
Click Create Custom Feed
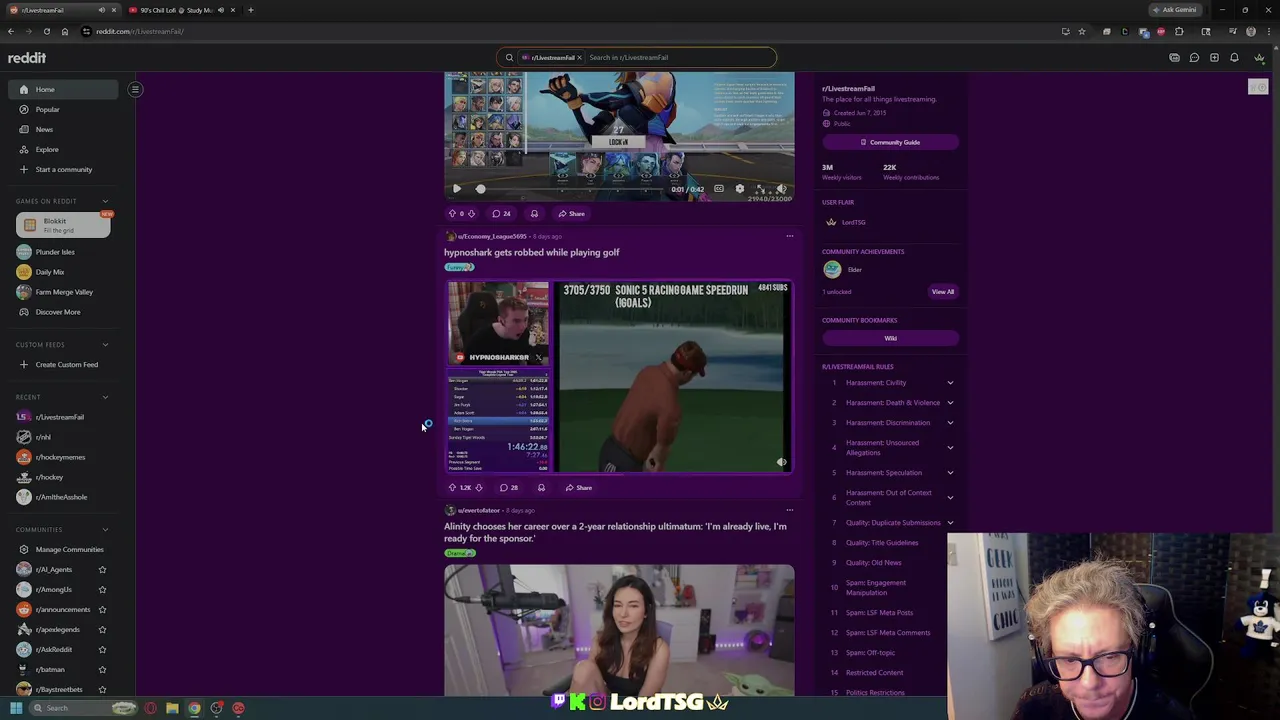coord(63,365)
